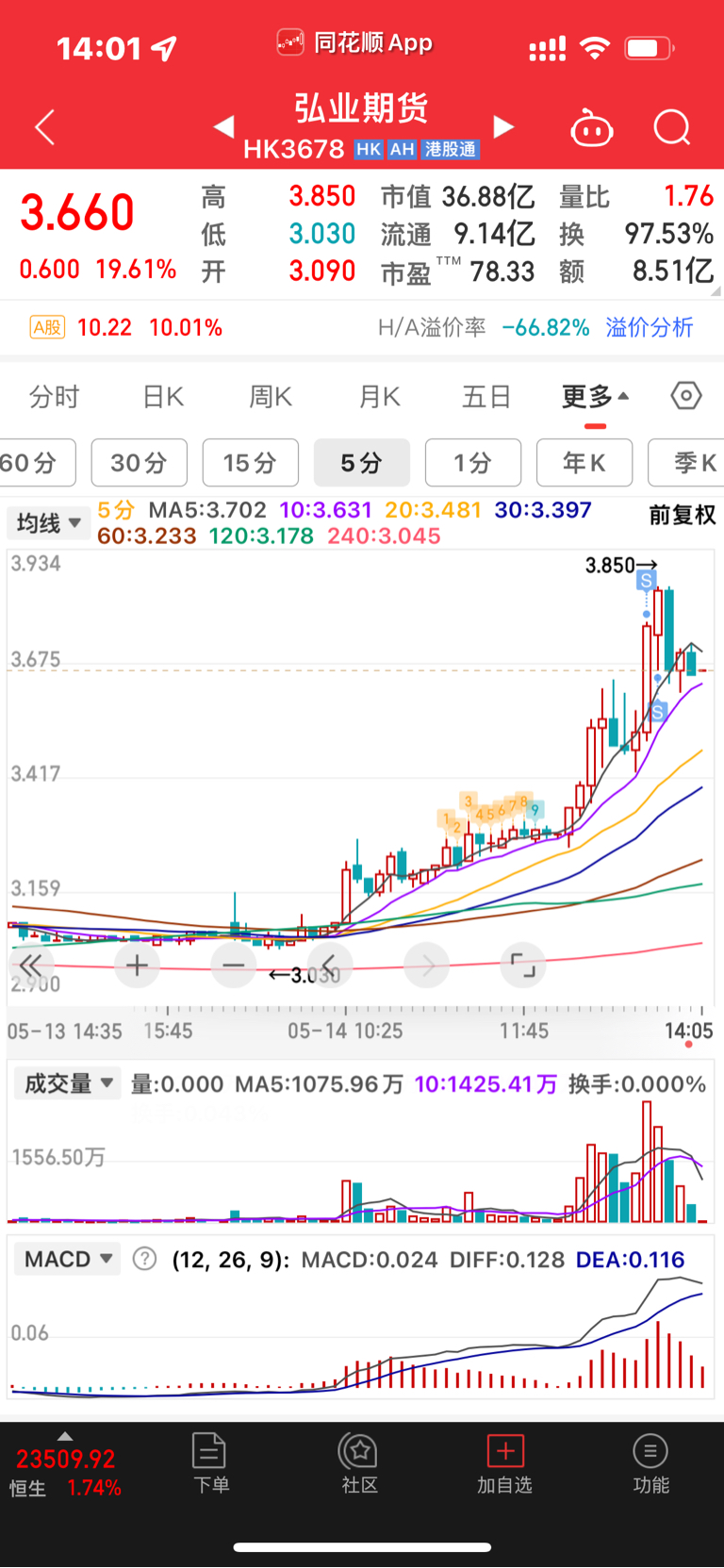Screen dimensions: 724x1568
Task: Go back with the left chevron
Action: pos(44,127)
